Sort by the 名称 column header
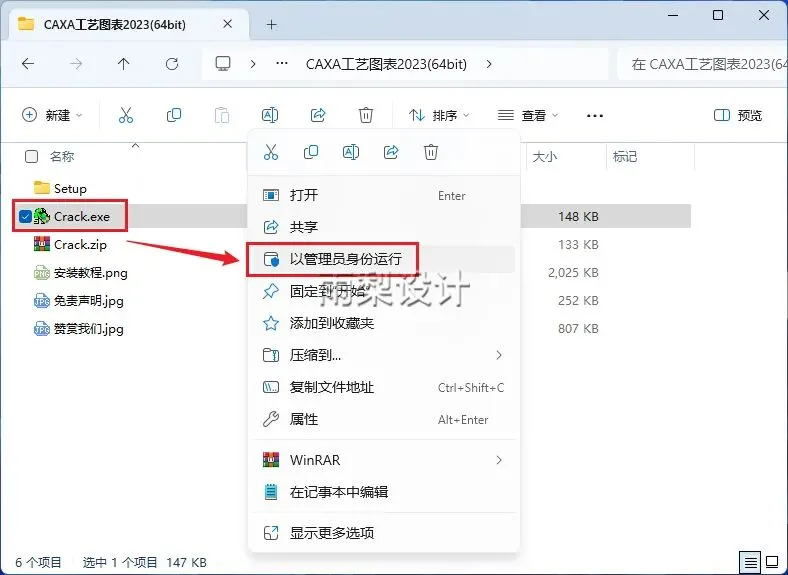 (62, 157)
